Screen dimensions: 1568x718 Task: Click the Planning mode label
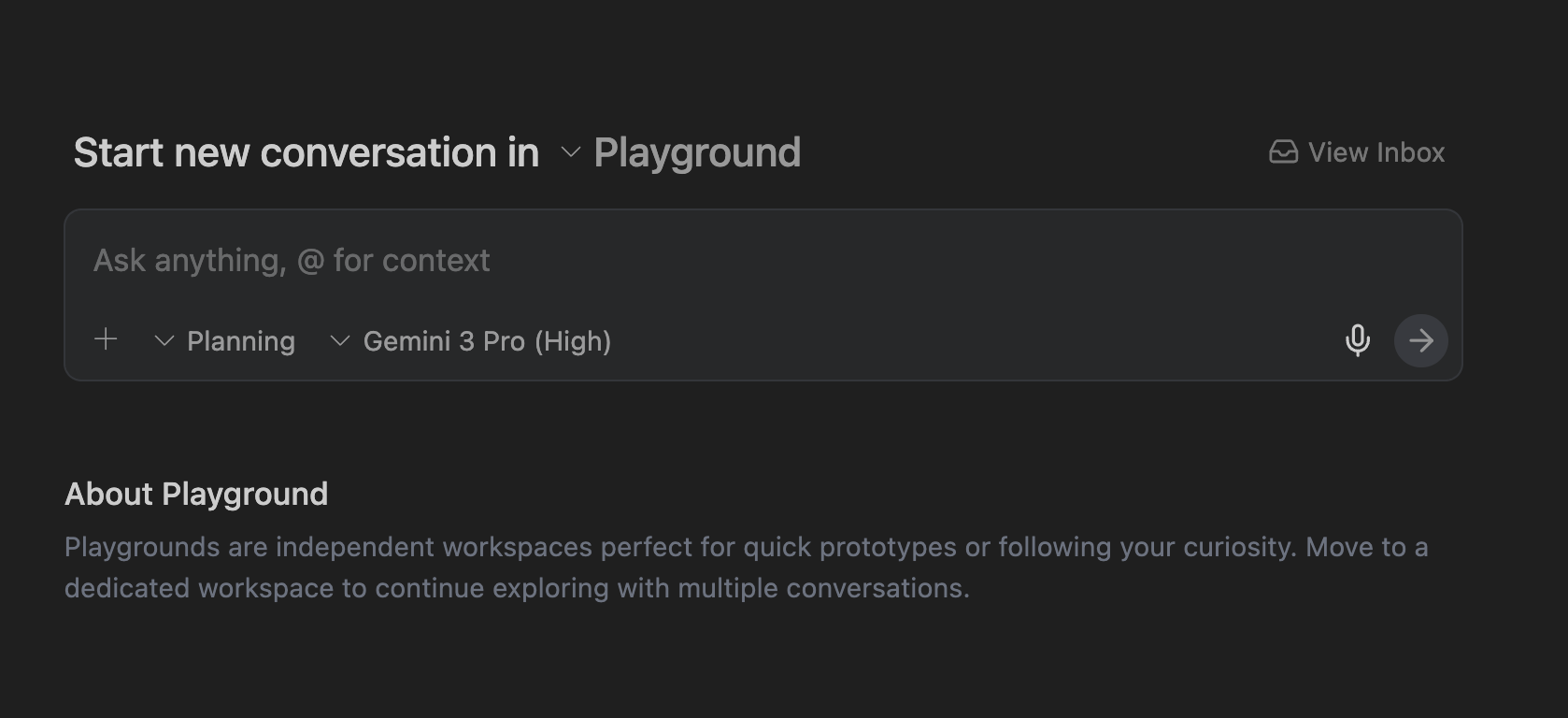(x=241, y=341)
